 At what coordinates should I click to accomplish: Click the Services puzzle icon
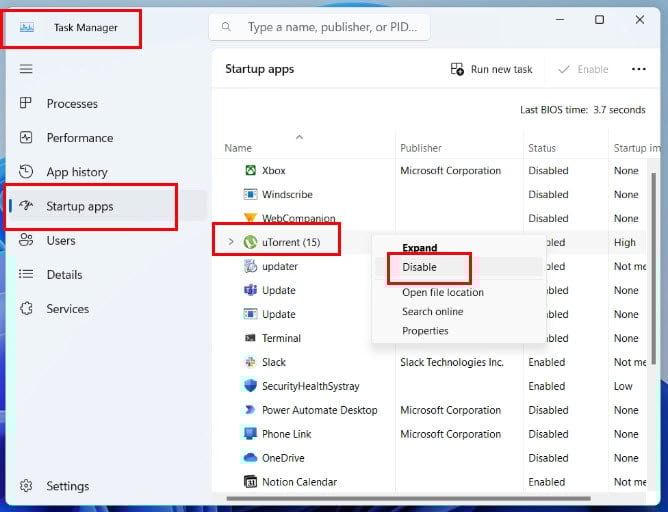(26, 308)
